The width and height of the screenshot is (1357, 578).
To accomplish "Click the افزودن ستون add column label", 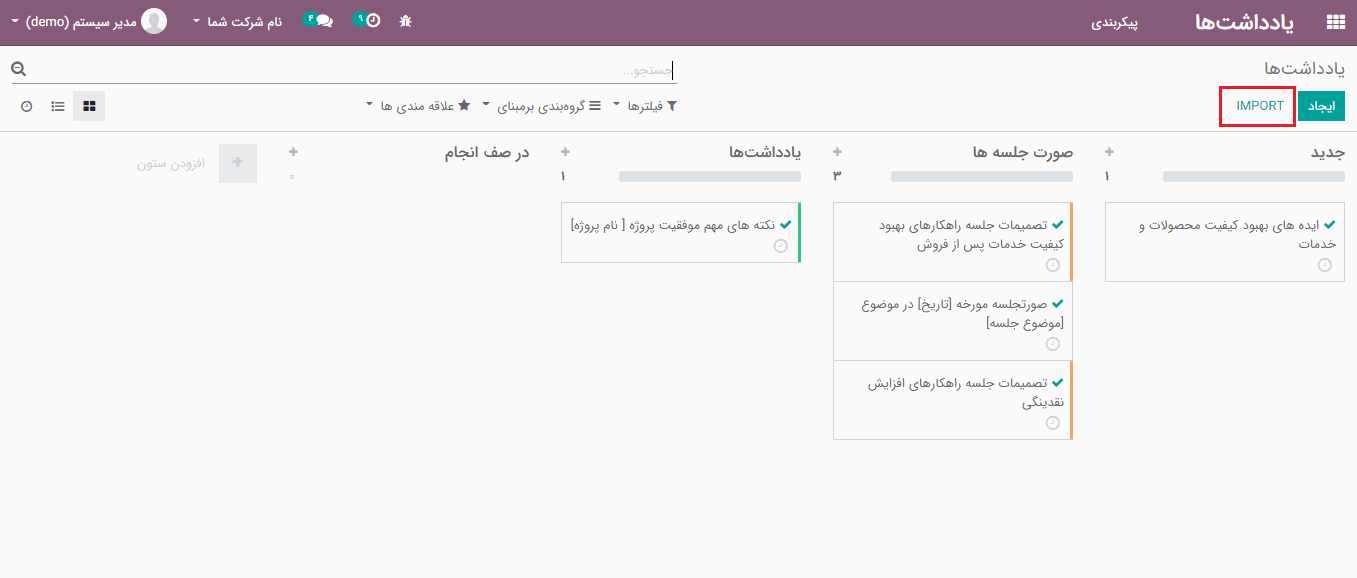I will click(x=171, y=163).
